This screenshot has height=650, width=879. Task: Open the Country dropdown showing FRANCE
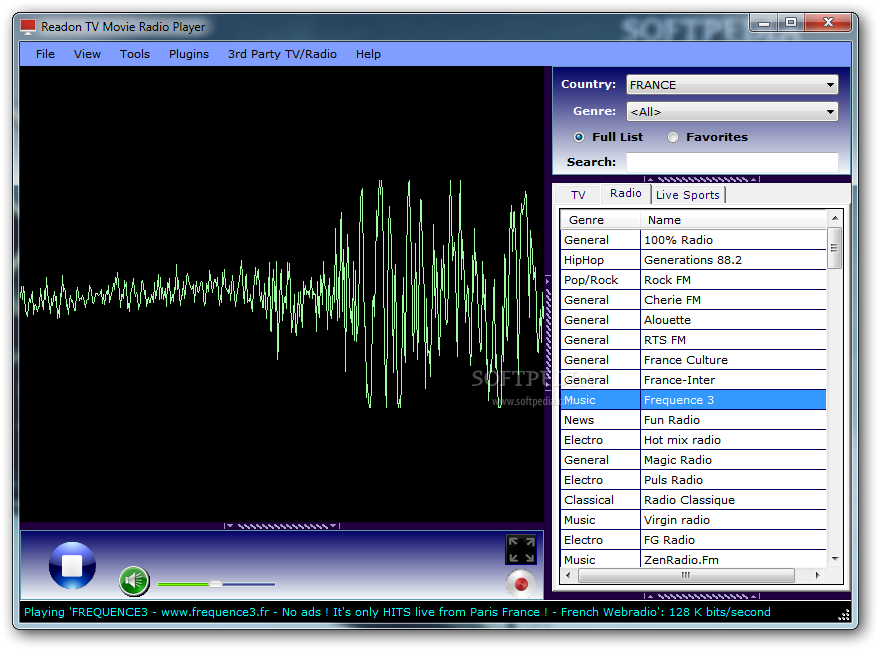(x=732, y=85)
